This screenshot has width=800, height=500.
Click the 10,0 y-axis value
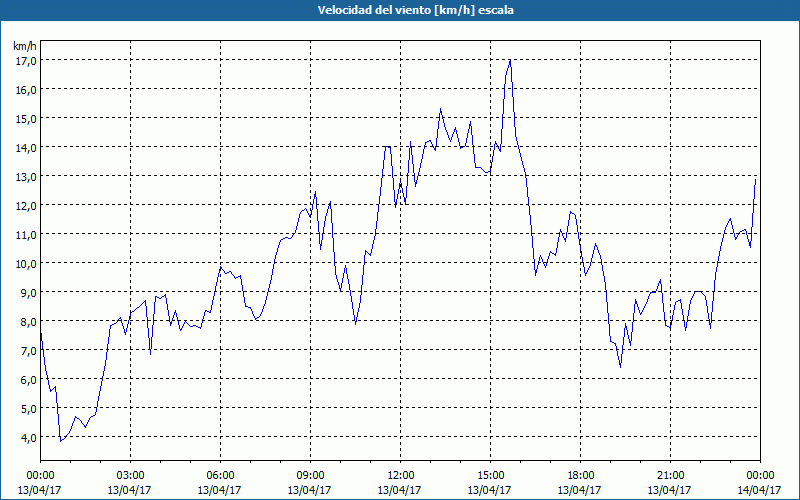[26, 263]
